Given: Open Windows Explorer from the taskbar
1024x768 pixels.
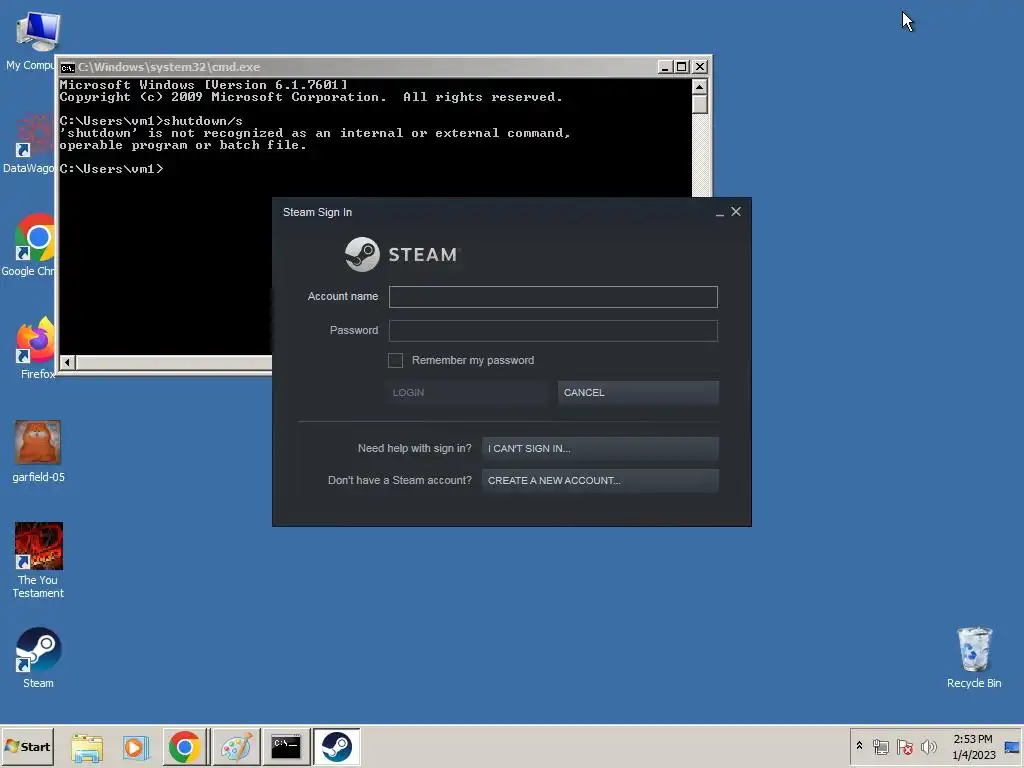Looking at the screenshot, I should [x=87, y=747].
